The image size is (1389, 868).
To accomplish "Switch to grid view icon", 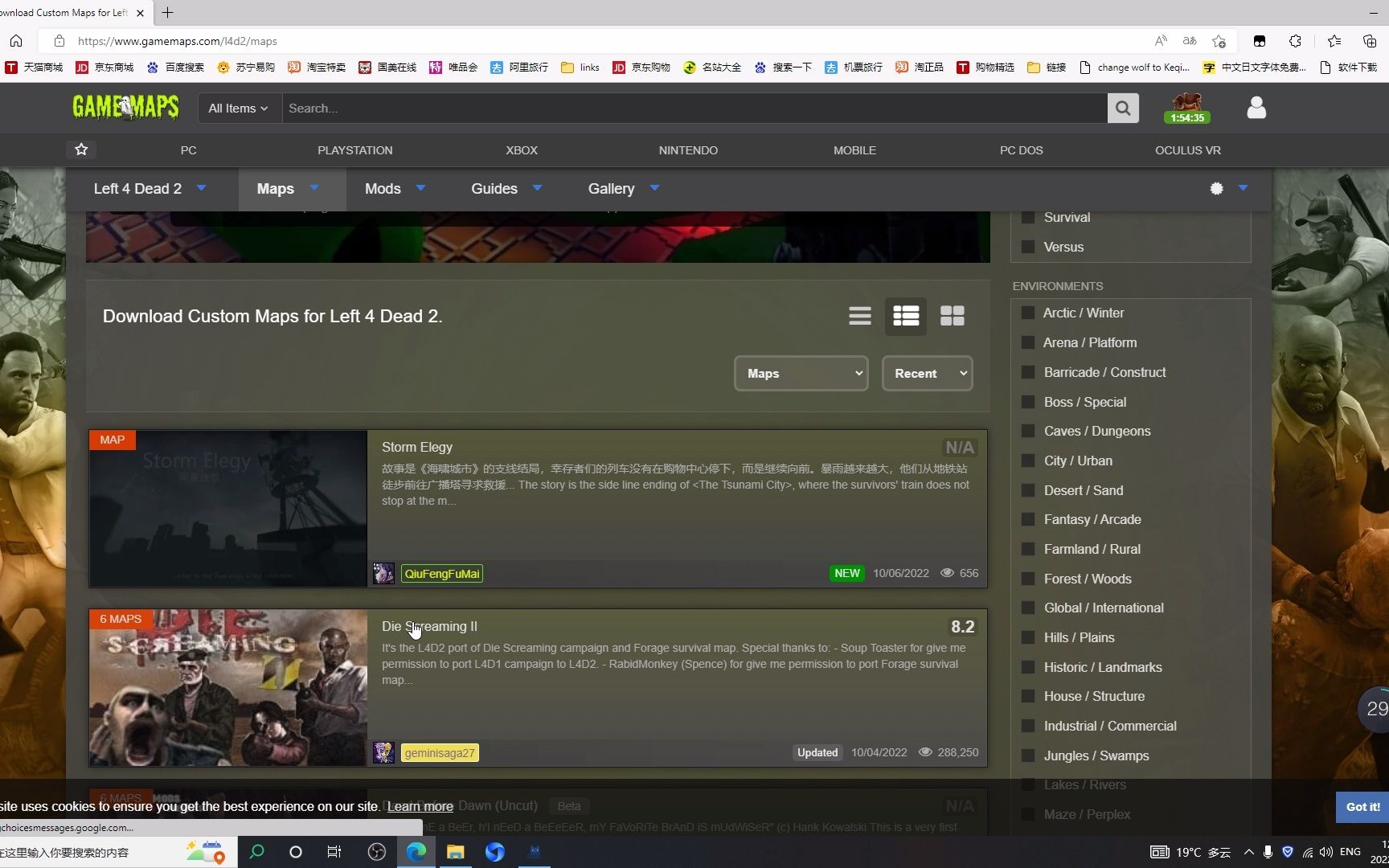I will (x=953, y=316).
